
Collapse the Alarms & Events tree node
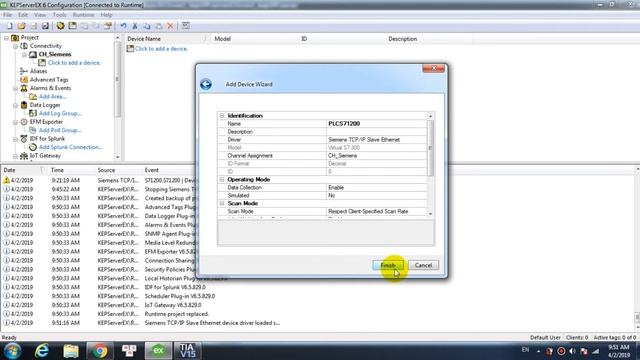pyautogui.click(x=16, y=88)
